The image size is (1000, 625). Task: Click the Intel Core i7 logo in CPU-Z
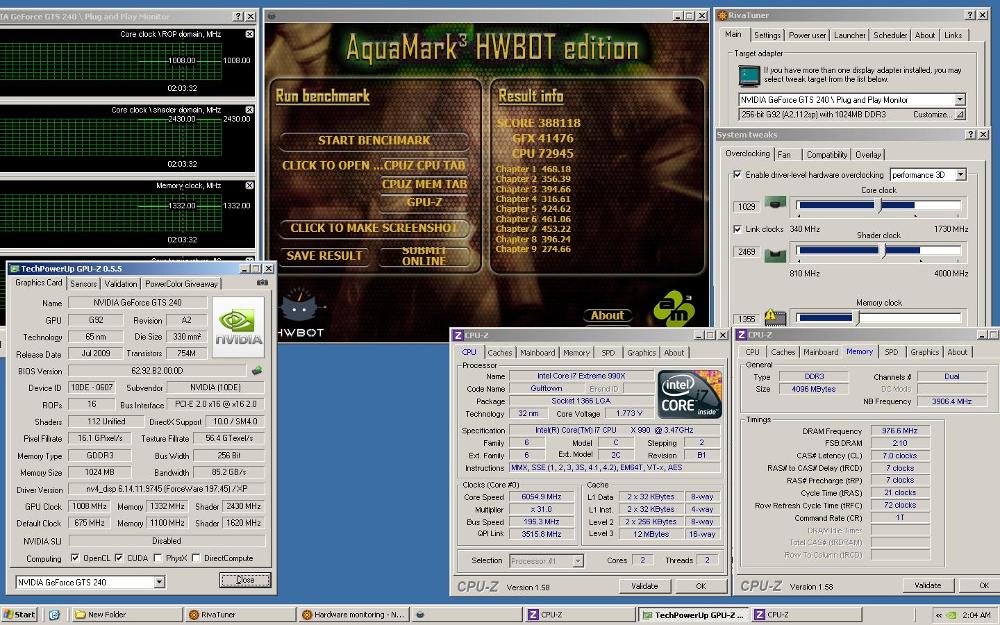689,393
